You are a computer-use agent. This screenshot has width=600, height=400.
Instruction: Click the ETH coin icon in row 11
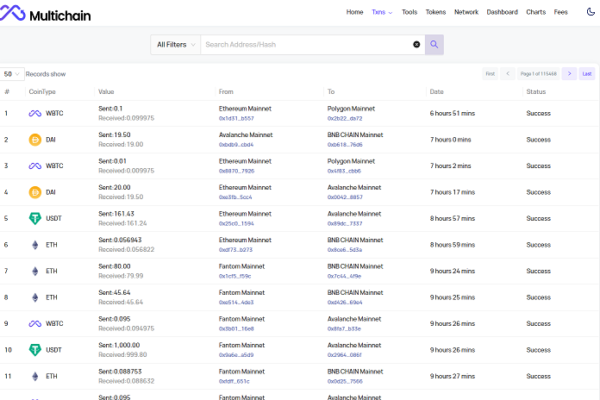tap(35, 376)
